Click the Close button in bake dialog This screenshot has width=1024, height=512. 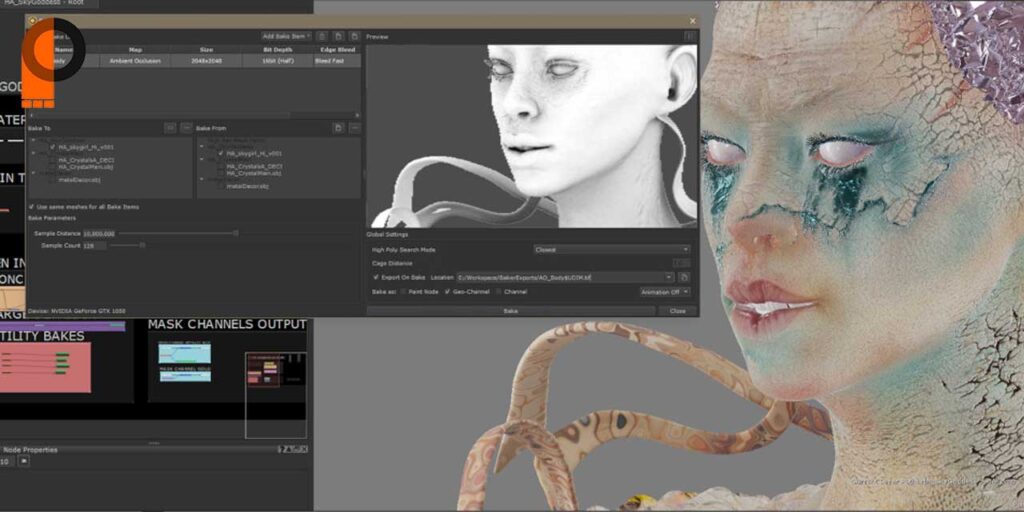(678, 311)
